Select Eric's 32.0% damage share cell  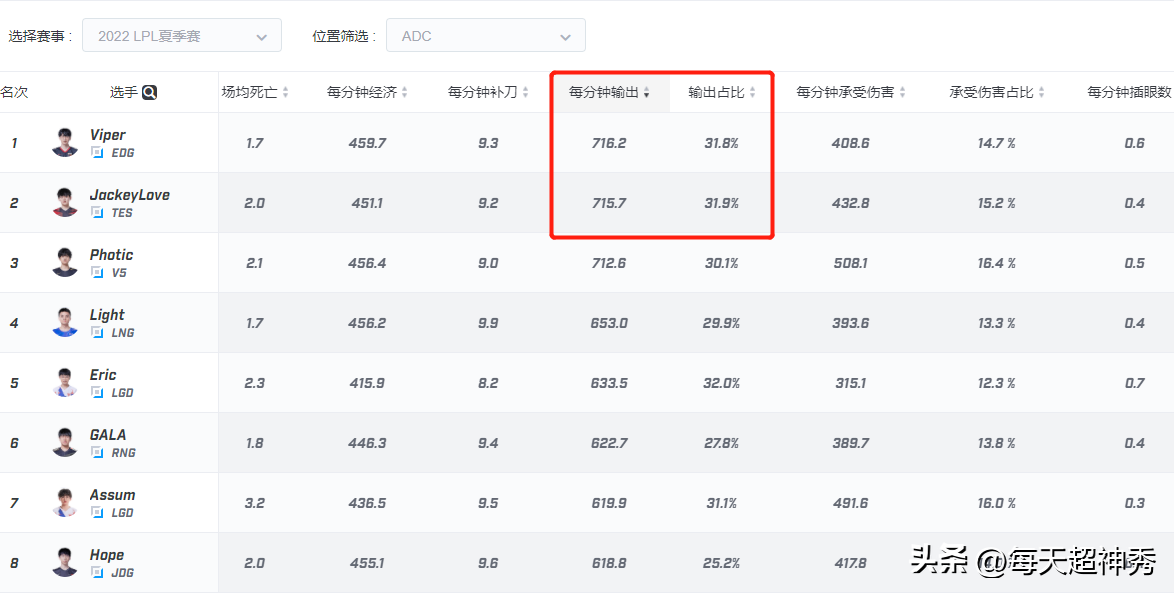click(x=722, y=383)
